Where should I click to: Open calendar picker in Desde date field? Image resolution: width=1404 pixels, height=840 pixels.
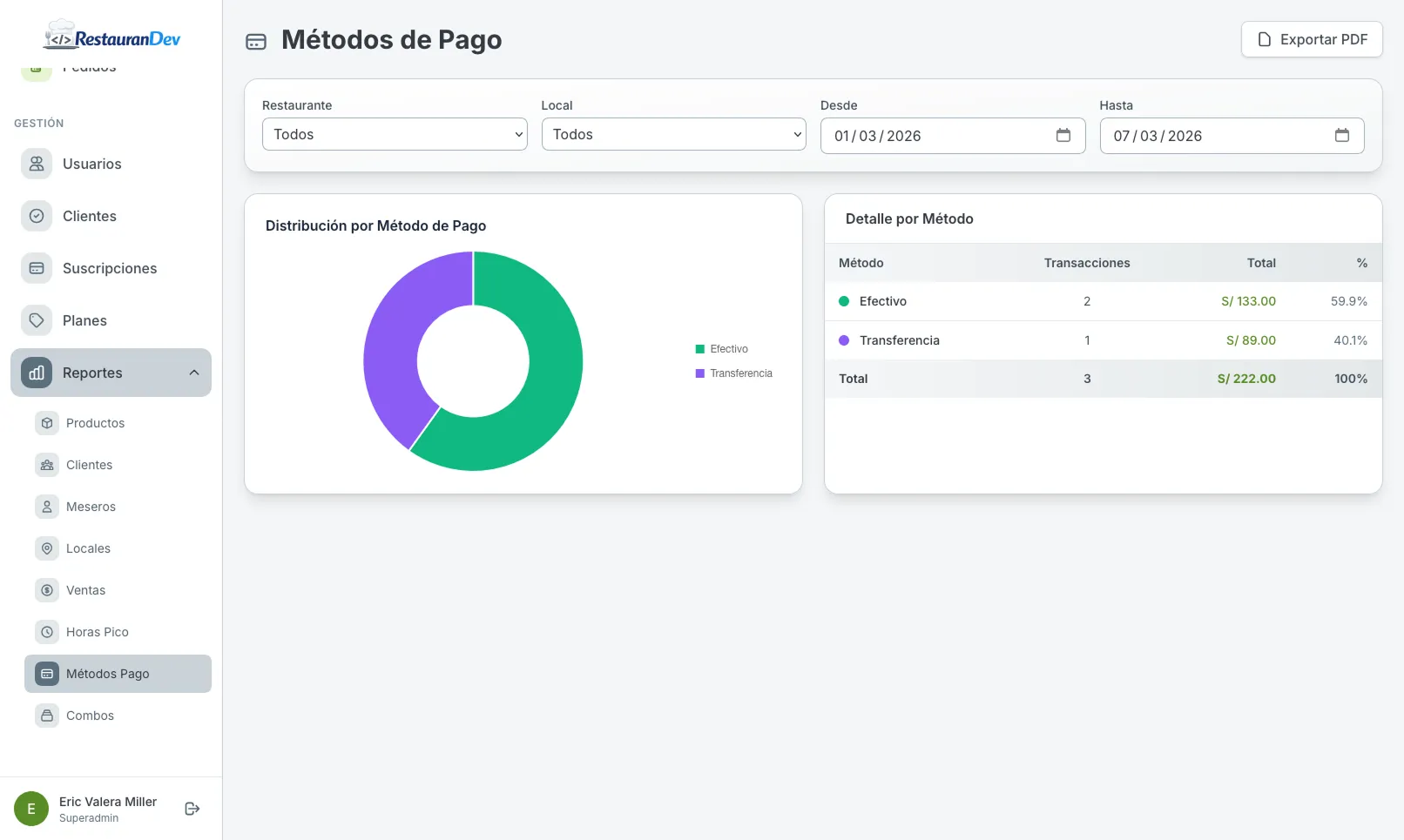1063,136
